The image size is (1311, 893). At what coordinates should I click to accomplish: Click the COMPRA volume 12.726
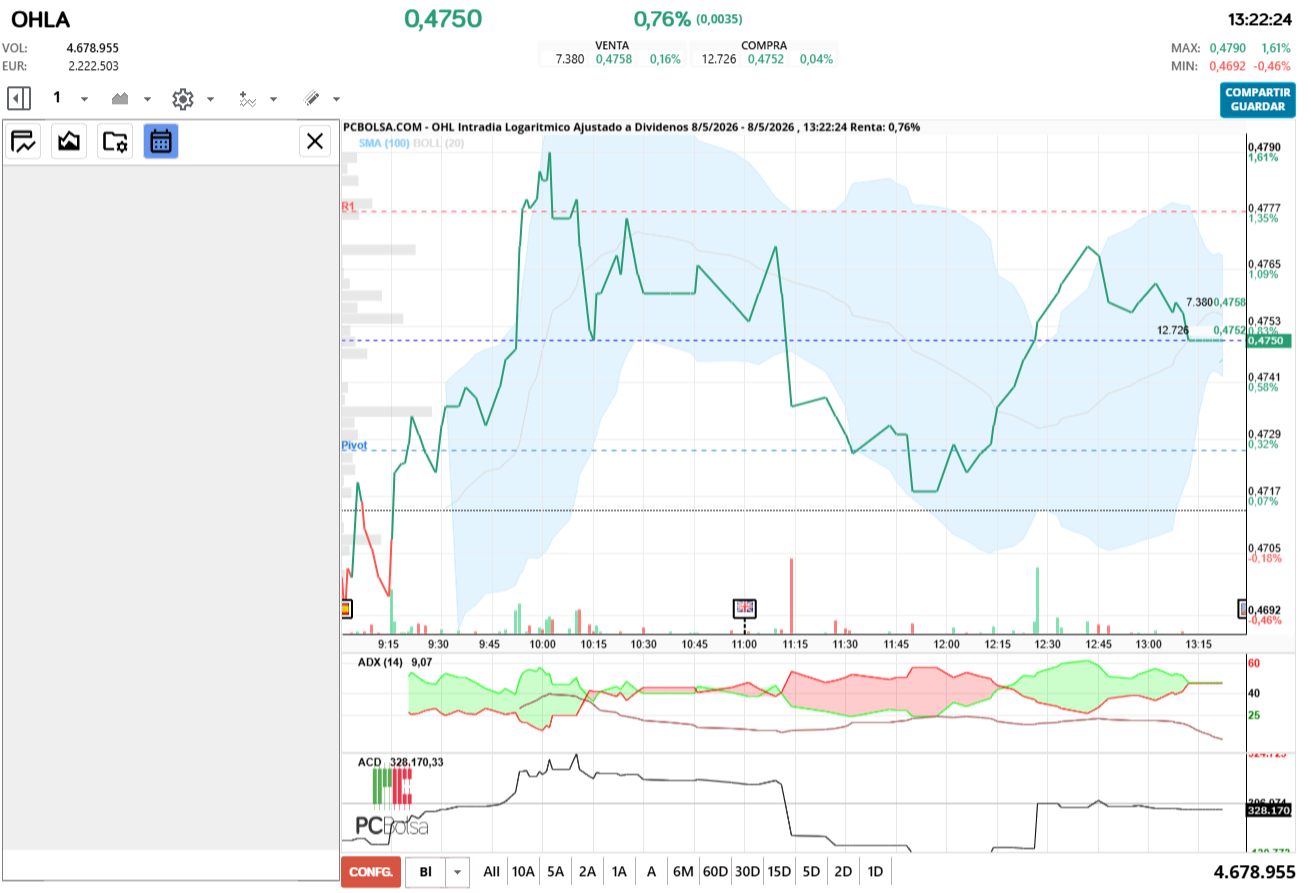coord(719,59)
